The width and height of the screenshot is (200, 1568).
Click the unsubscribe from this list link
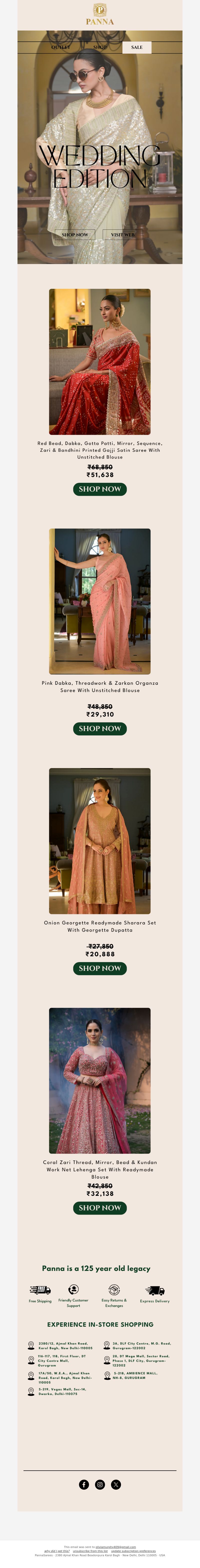(x=90, y=1551)
